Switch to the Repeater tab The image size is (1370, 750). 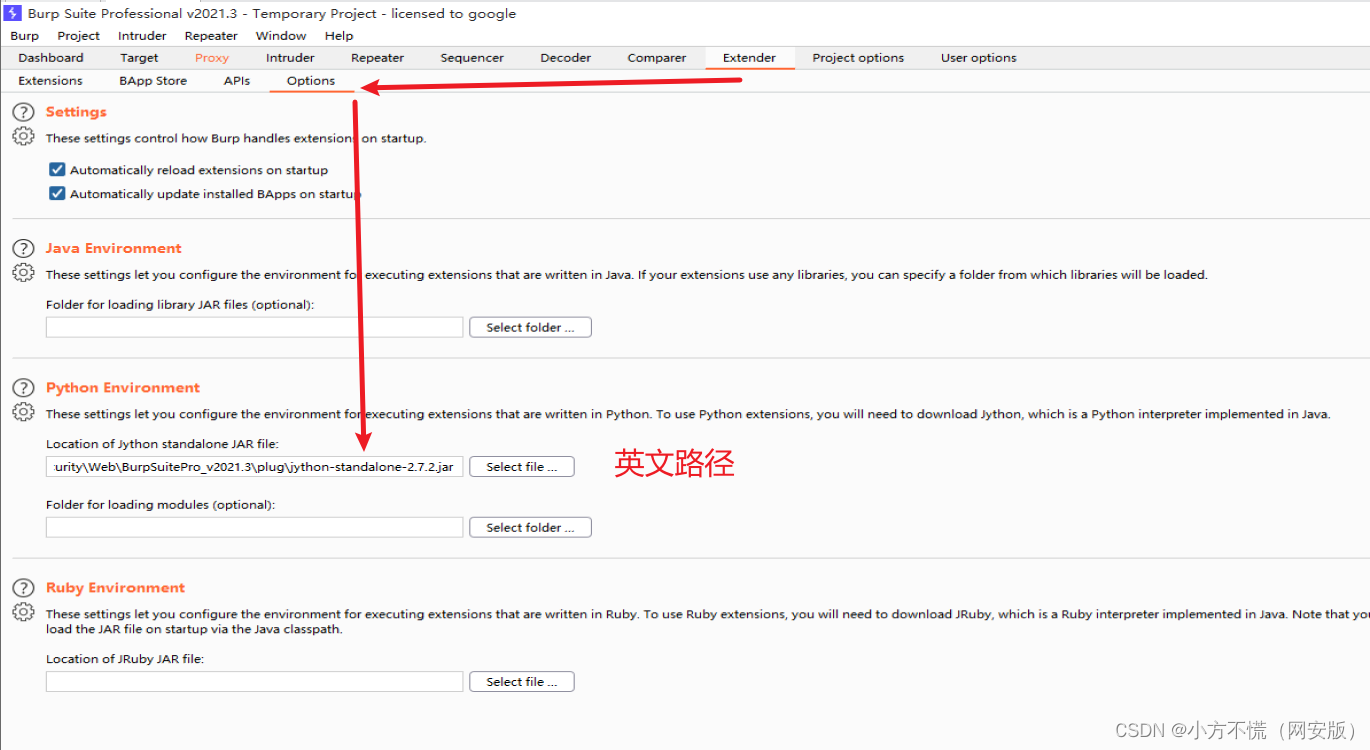pyautogui.click(x=377, y=58)
